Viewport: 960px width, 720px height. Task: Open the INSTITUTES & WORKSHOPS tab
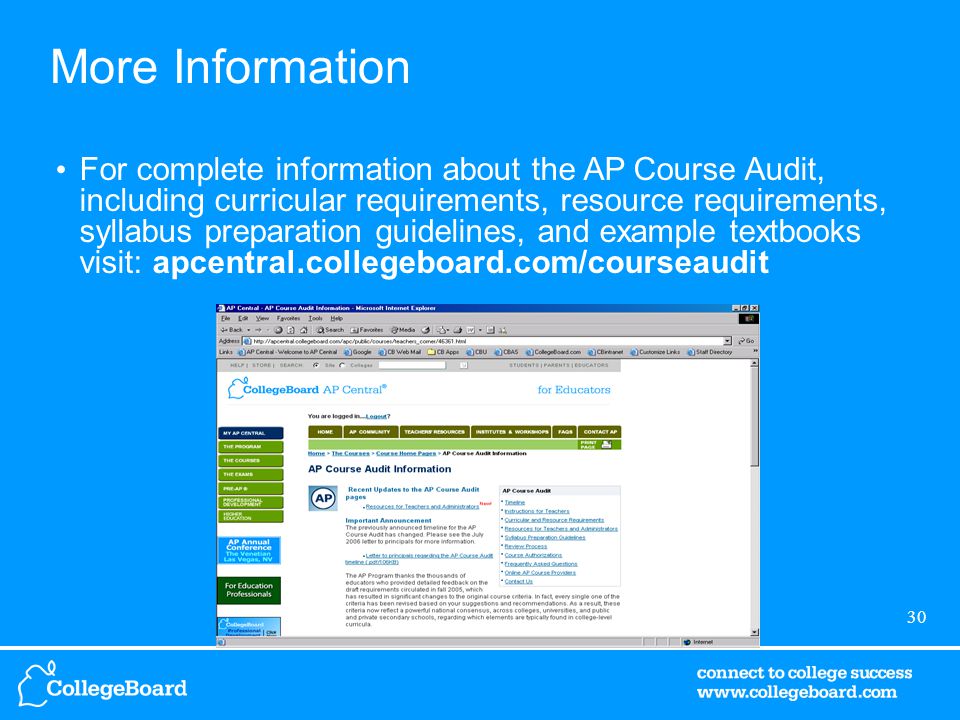click(x=511, y=432)
